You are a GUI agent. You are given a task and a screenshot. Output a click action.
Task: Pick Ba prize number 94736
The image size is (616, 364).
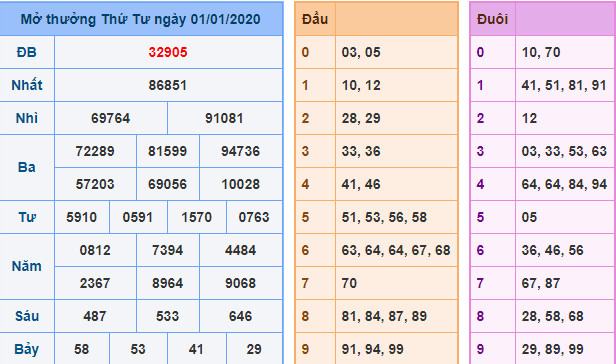tap(240, 151)
